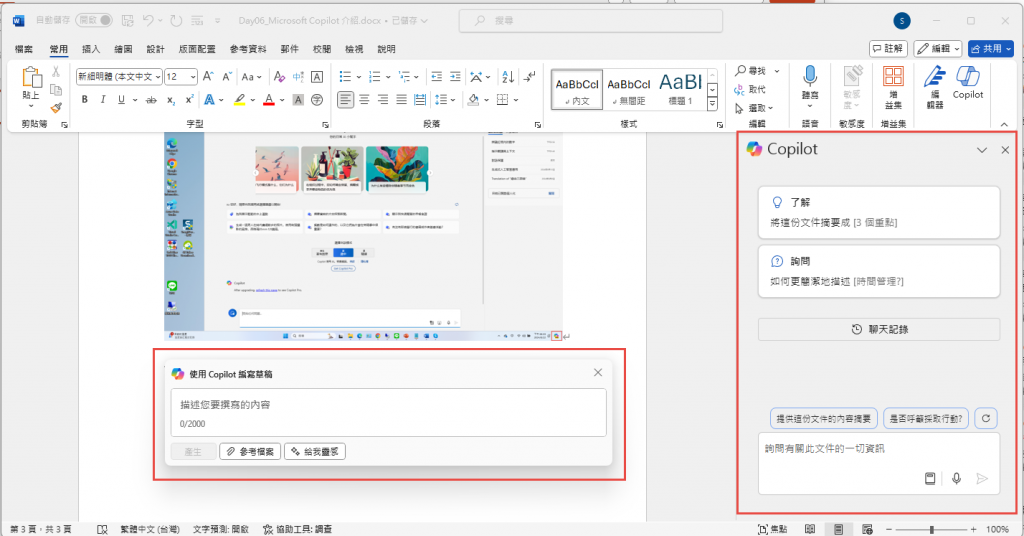1024x536 pixels.
Task: Toggle Show paragraph marks
Action: coord(530,77)
